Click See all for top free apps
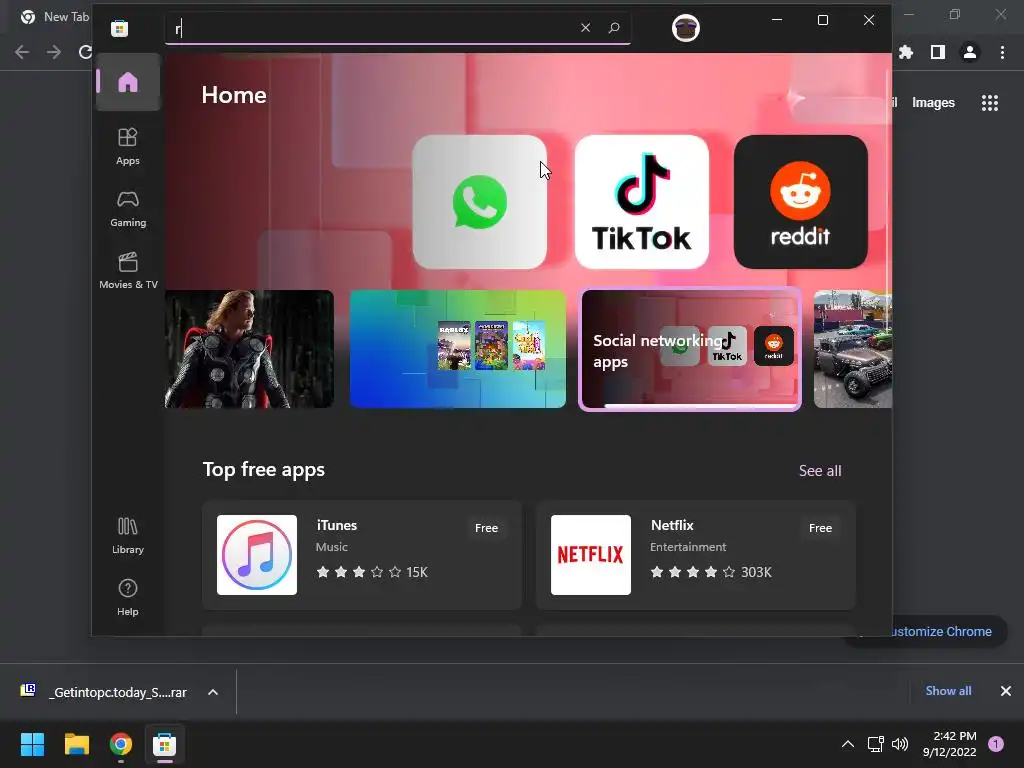The image size is (1024, 768). (x=820, y=471)
